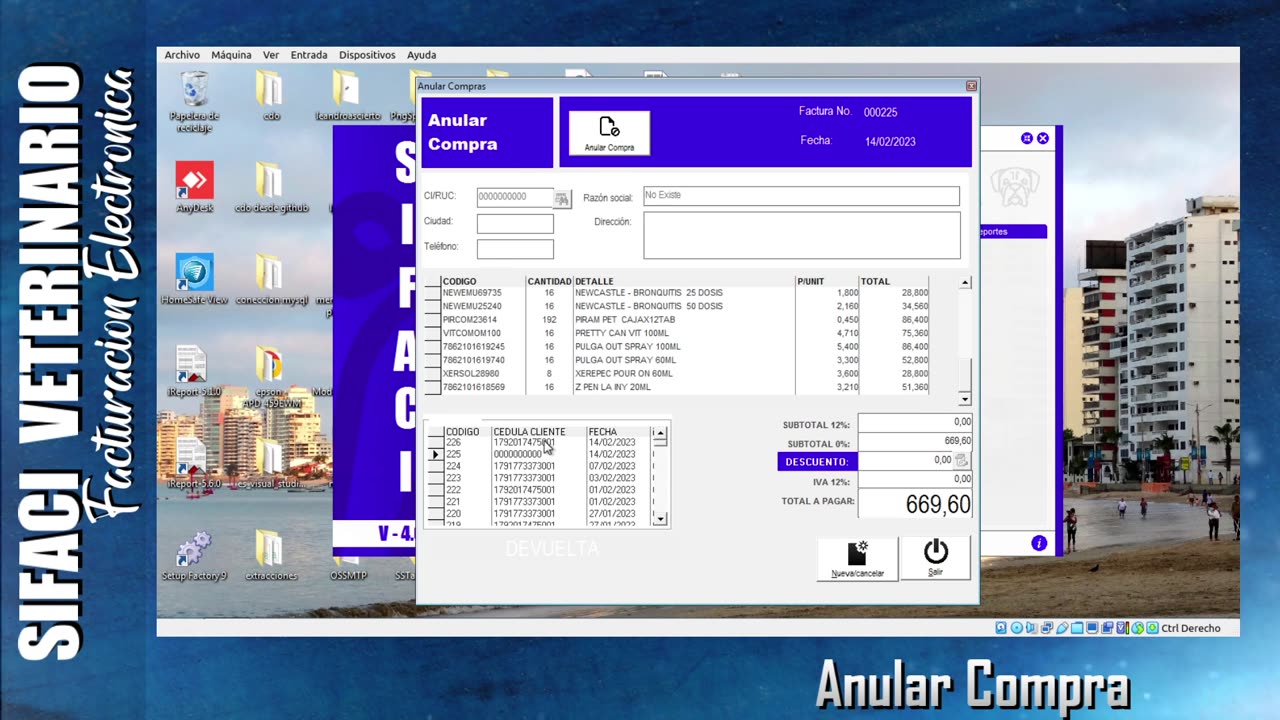
Task: Open the cdo desde github folder
Action: click(x=271, y=188)
